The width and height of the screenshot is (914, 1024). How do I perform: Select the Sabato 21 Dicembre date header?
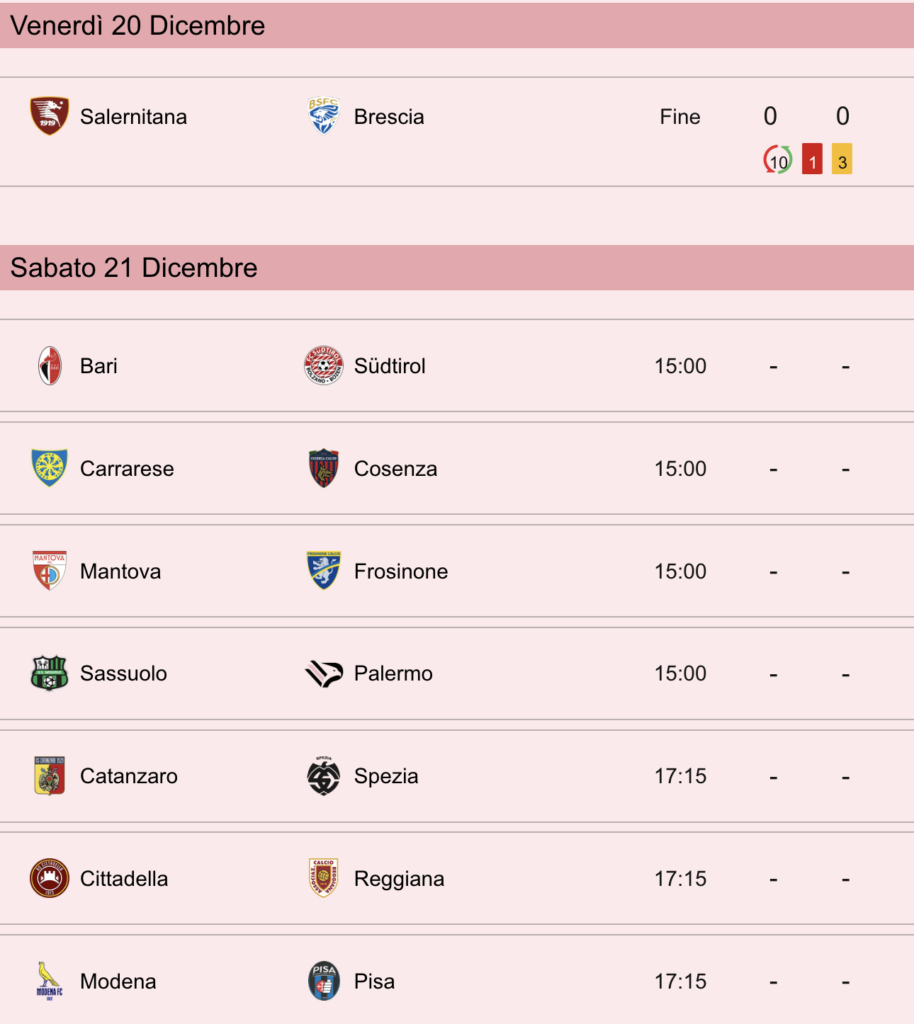457,268
